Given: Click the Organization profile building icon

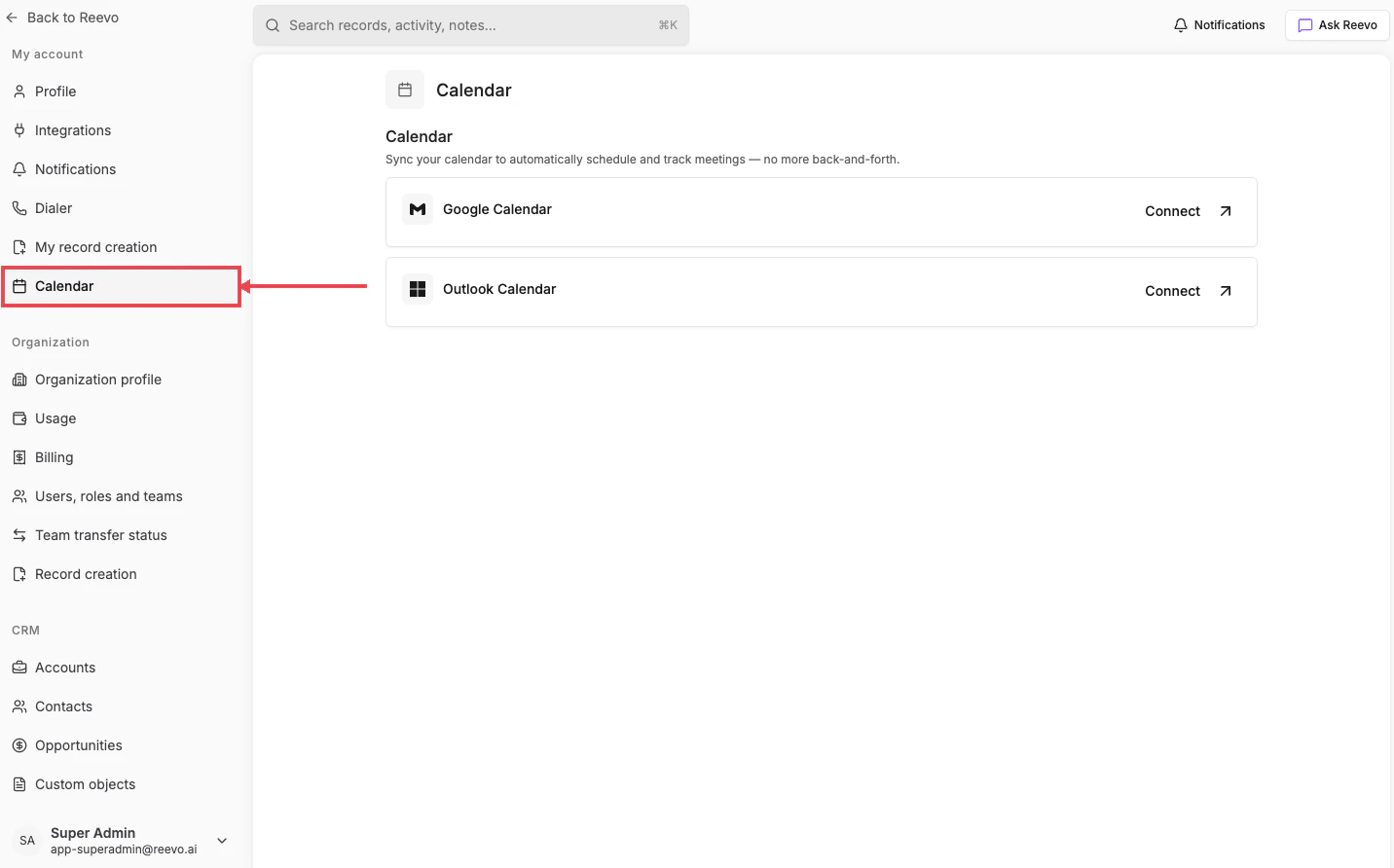Looking at the screenshot, I should pos(19,380).
